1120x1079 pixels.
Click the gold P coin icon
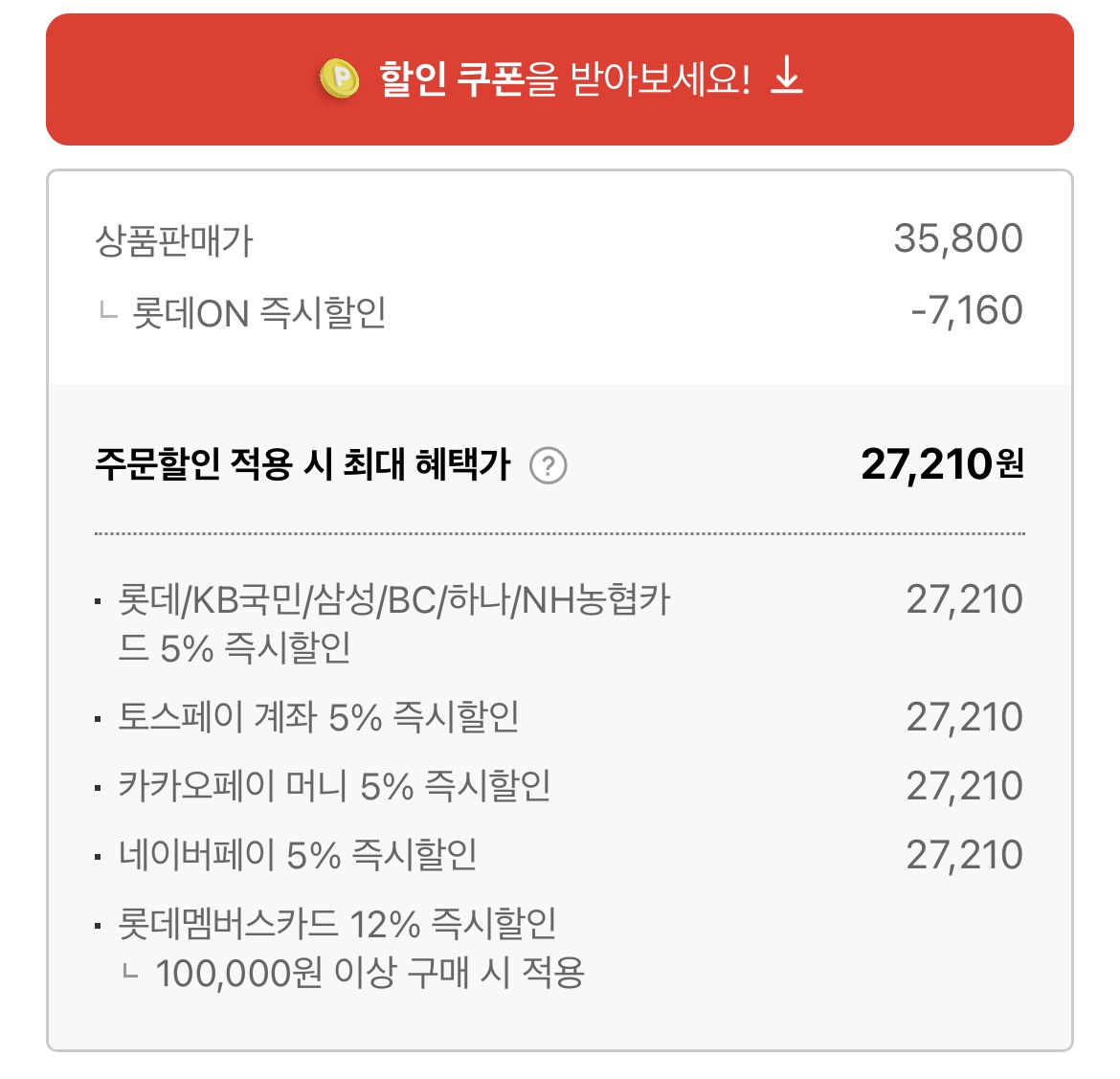pyautogui.click(x=339, y=78)
